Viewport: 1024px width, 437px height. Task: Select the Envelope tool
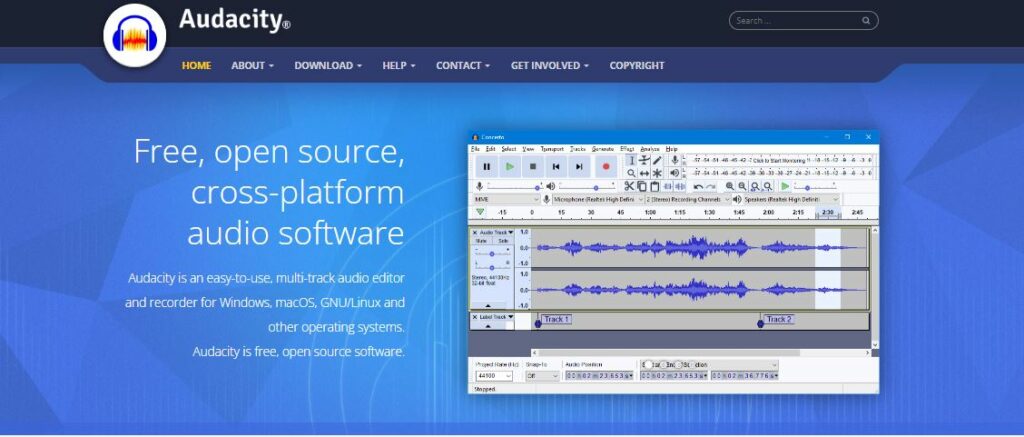[644, 160]
